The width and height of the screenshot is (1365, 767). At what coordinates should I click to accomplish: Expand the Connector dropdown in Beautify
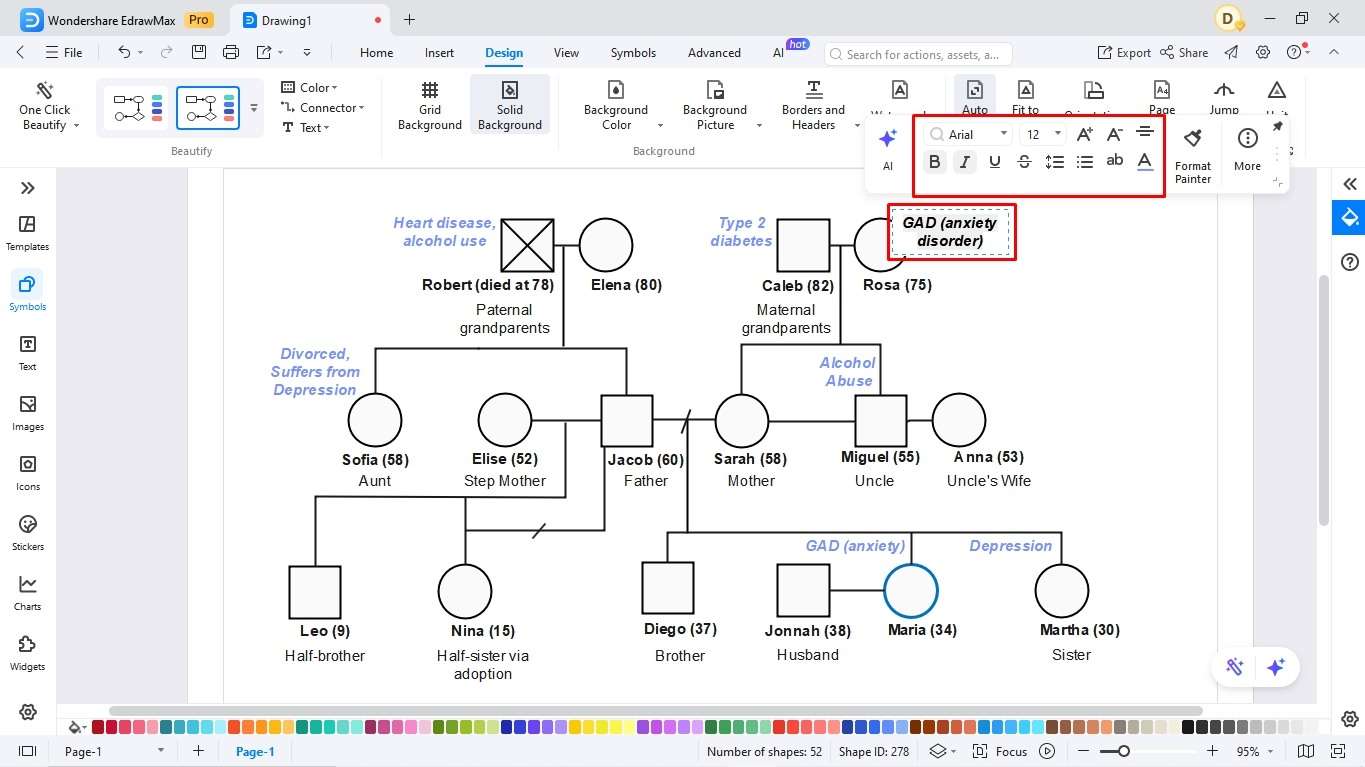323,107
